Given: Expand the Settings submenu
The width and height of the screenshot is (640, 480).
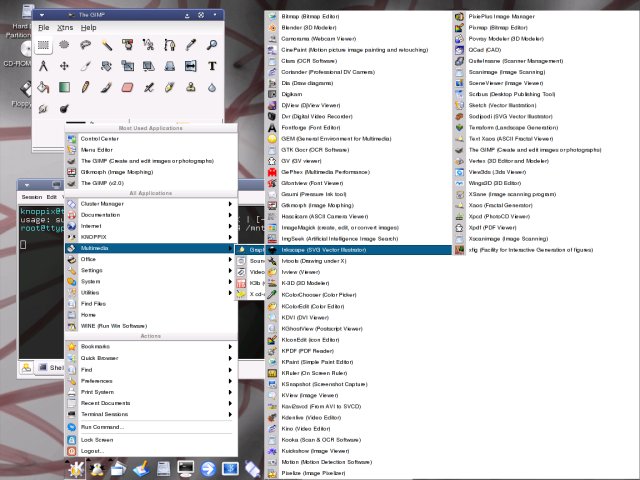Looking at the screenshot, I should pos(151,270).
